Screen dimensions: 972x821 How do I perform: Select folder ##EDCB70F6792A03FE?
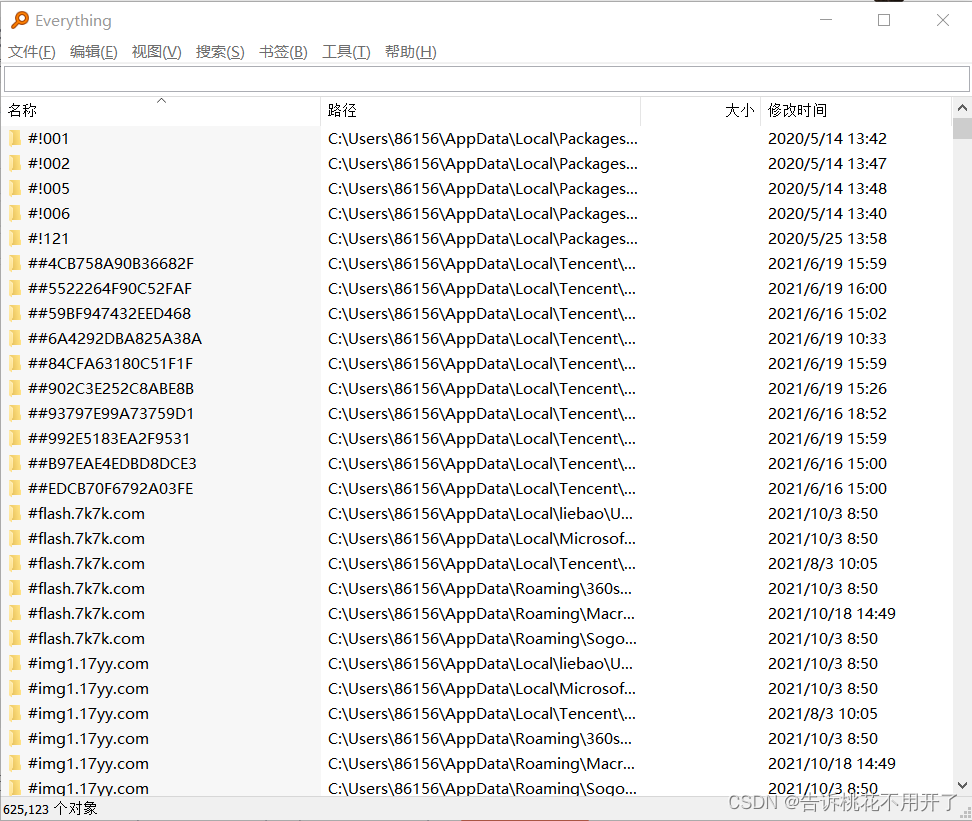(x=110, y=489)
